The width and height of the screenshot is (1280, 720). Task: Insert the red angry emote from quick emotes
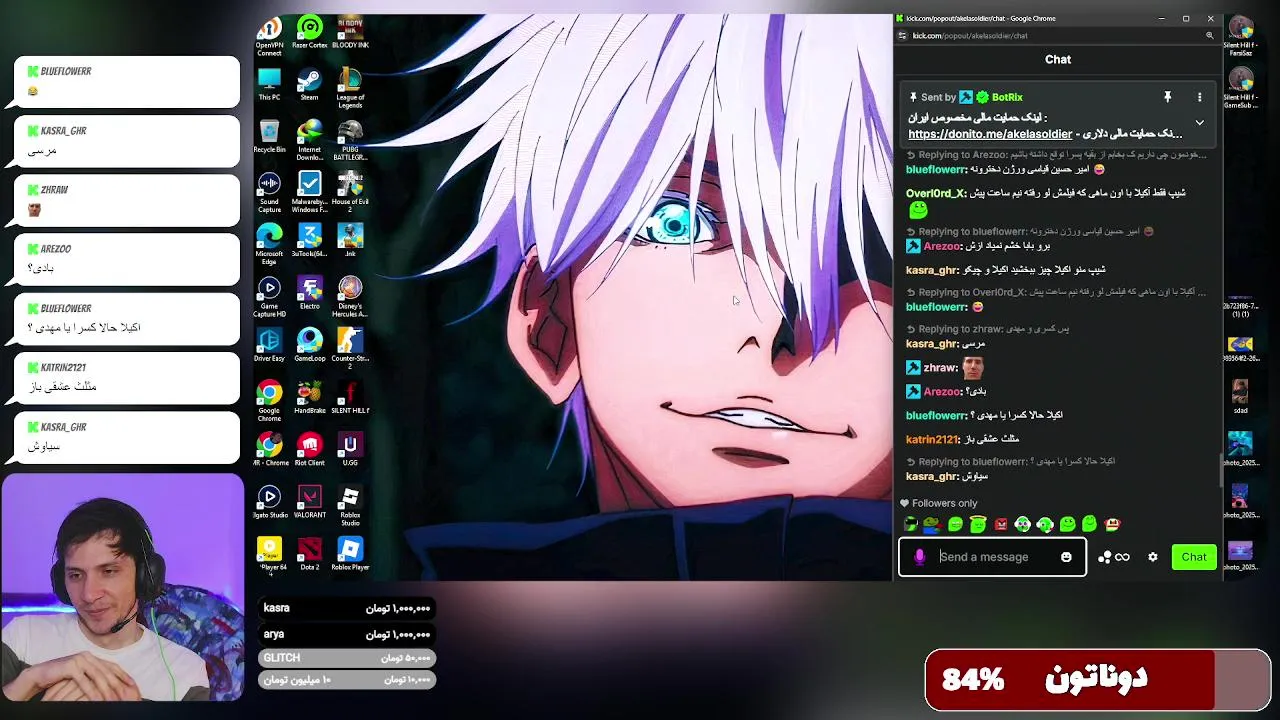(1000, 524)
